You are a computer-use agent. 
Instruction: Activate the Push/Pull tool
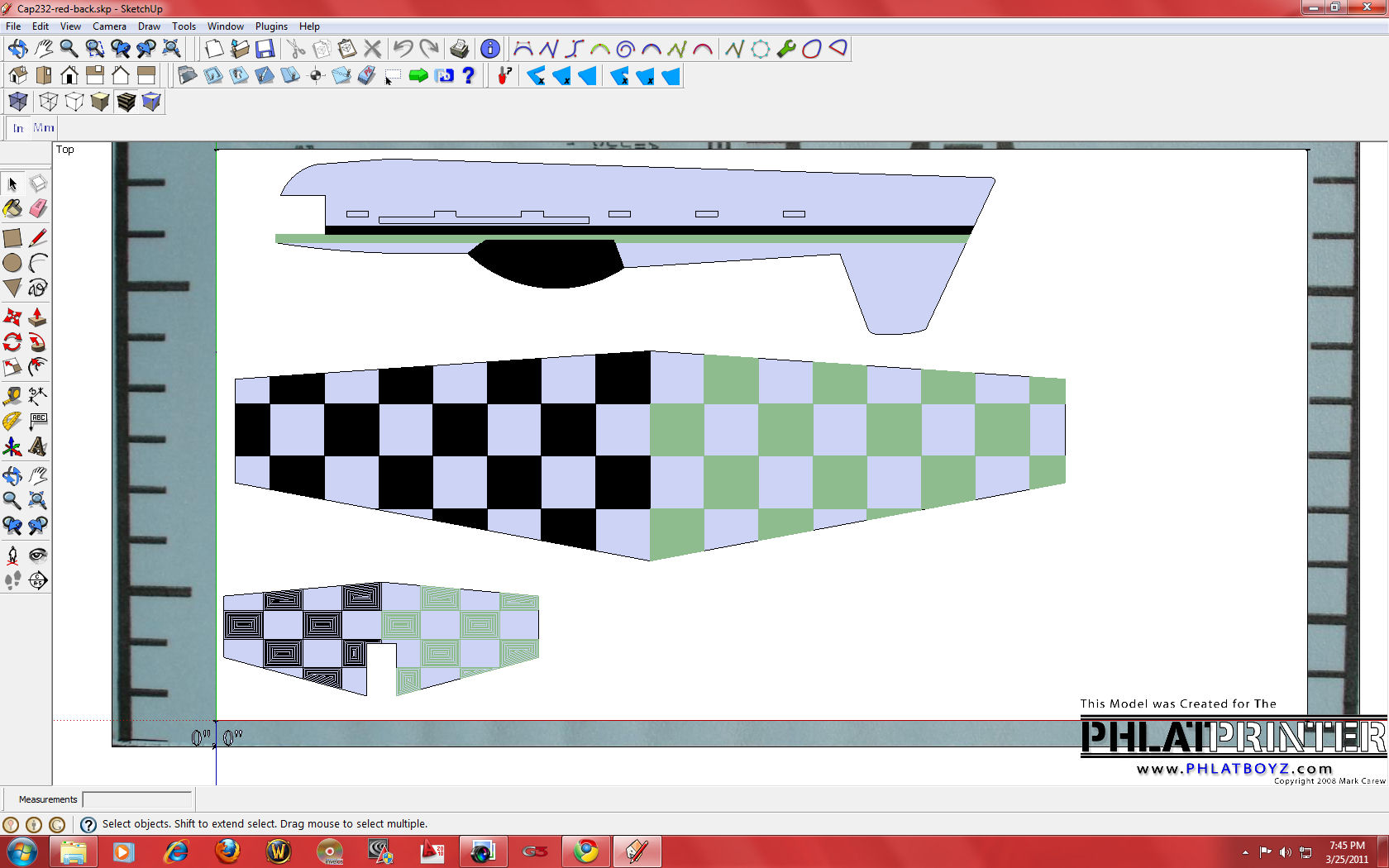click(38, 317)
